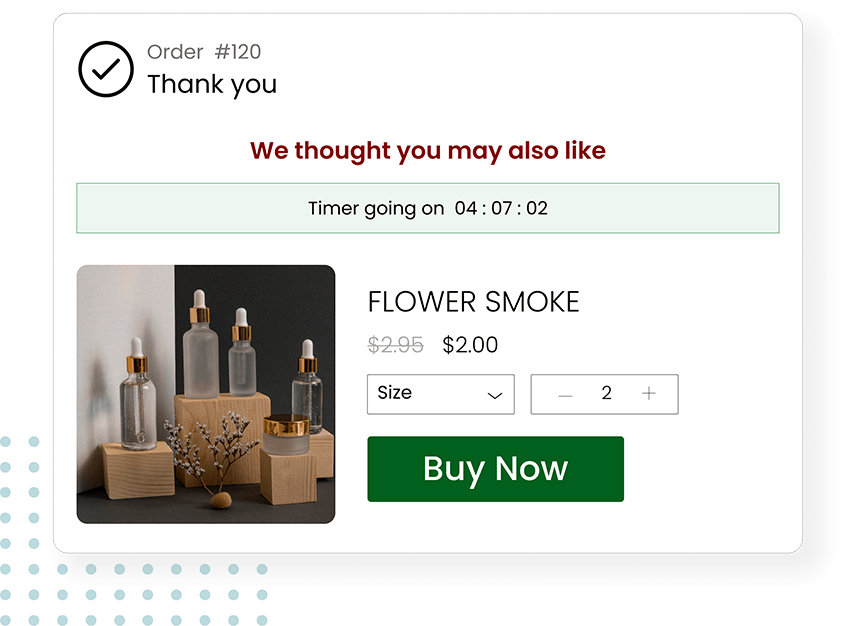Image resolution: width=845 pixels, height=626 pixels.
Task: Click the 'We thought you may also like' heading
Action: 428,151
